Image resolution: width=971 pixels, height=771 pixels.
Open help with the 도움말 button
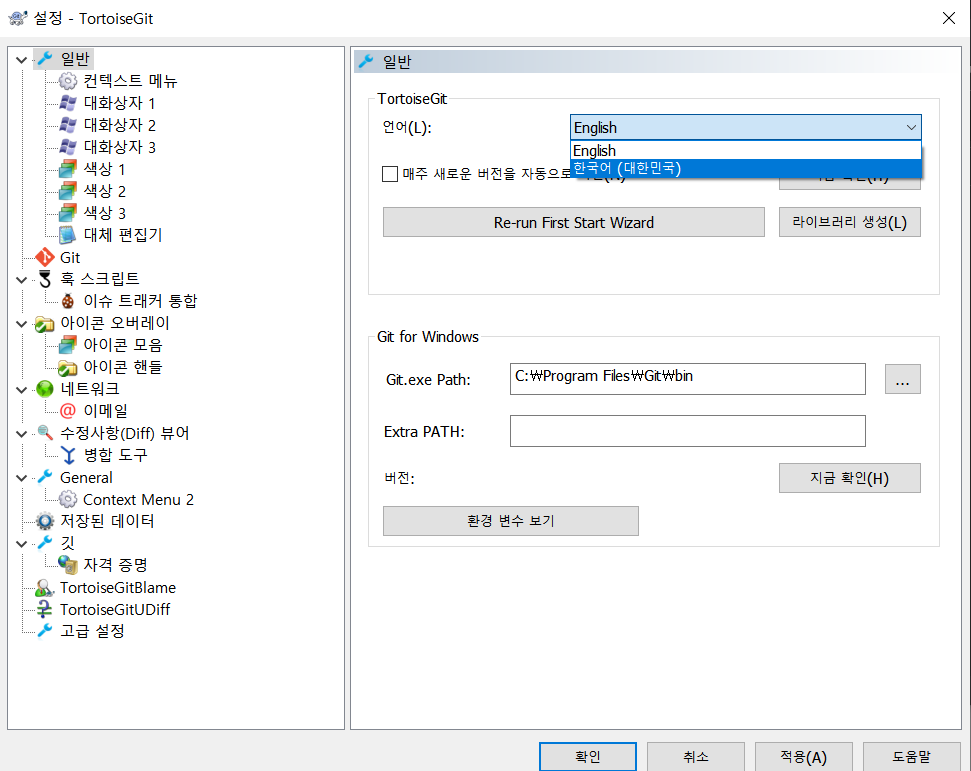(912, 757)
